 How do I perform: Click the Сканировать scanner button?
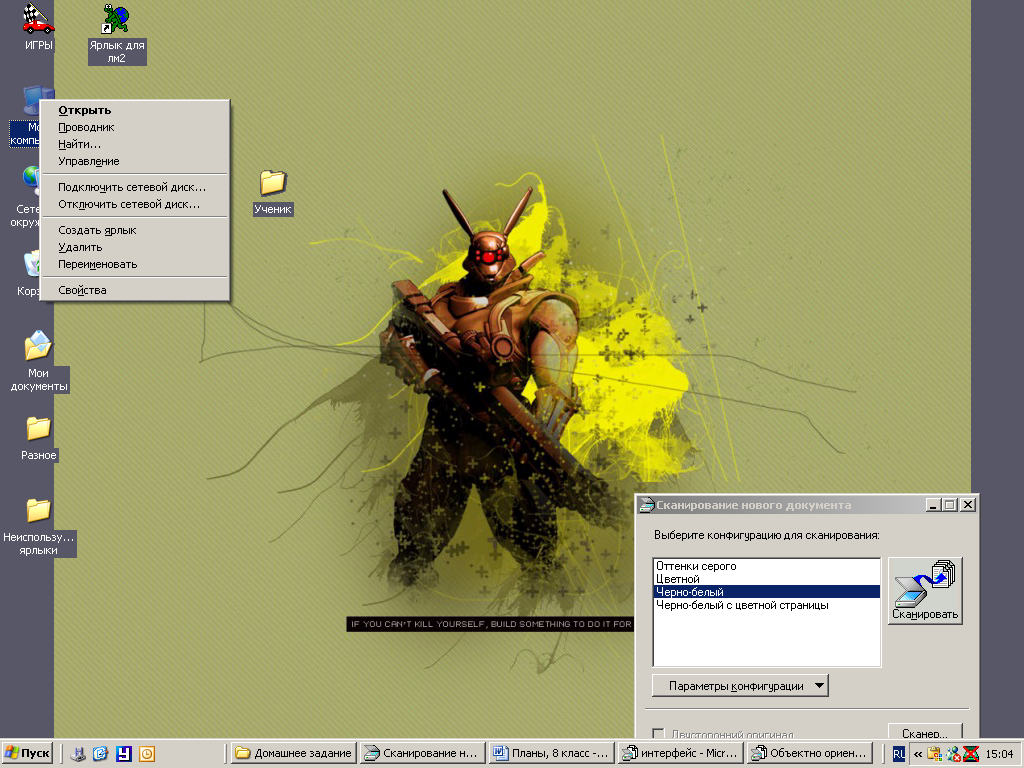(925, 591)
